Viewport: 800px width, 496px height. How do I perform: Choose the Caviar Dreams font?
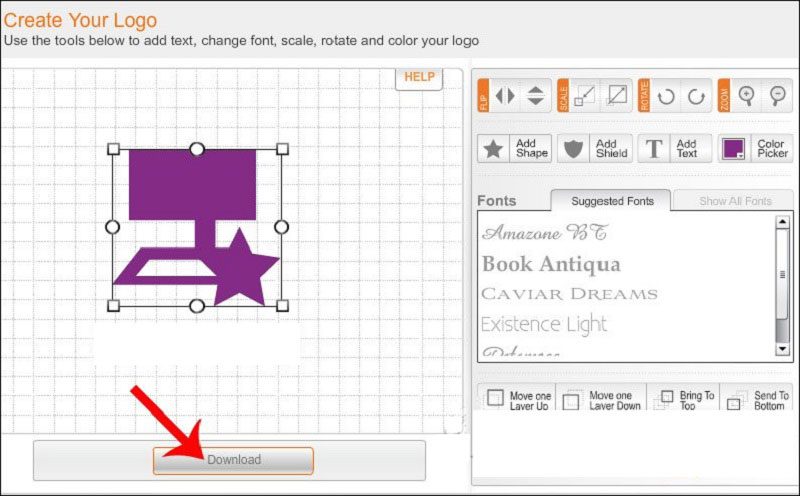click(x=569, y=294)
